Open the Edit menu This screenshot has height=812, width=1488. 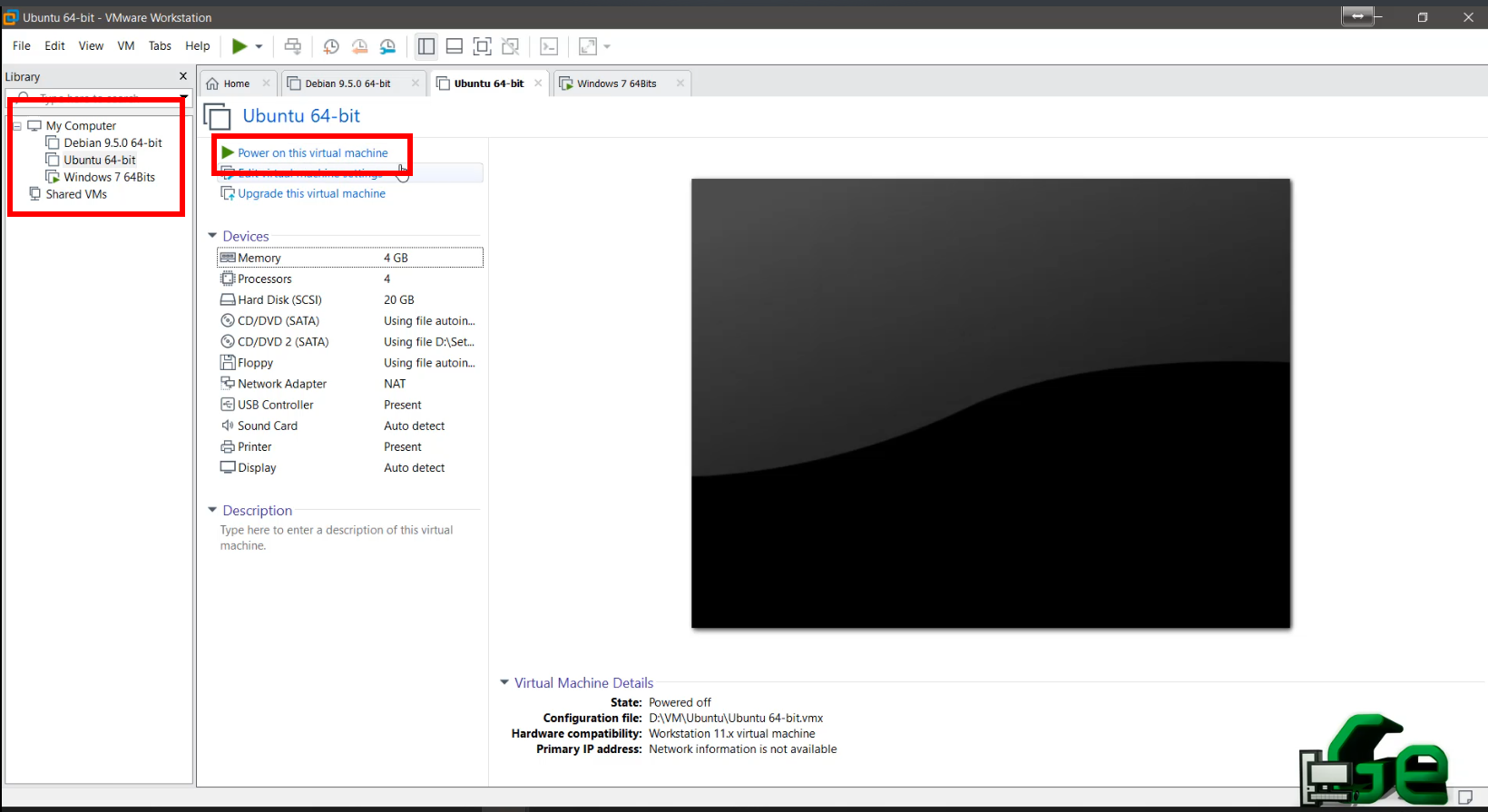[x=54, y=45]
